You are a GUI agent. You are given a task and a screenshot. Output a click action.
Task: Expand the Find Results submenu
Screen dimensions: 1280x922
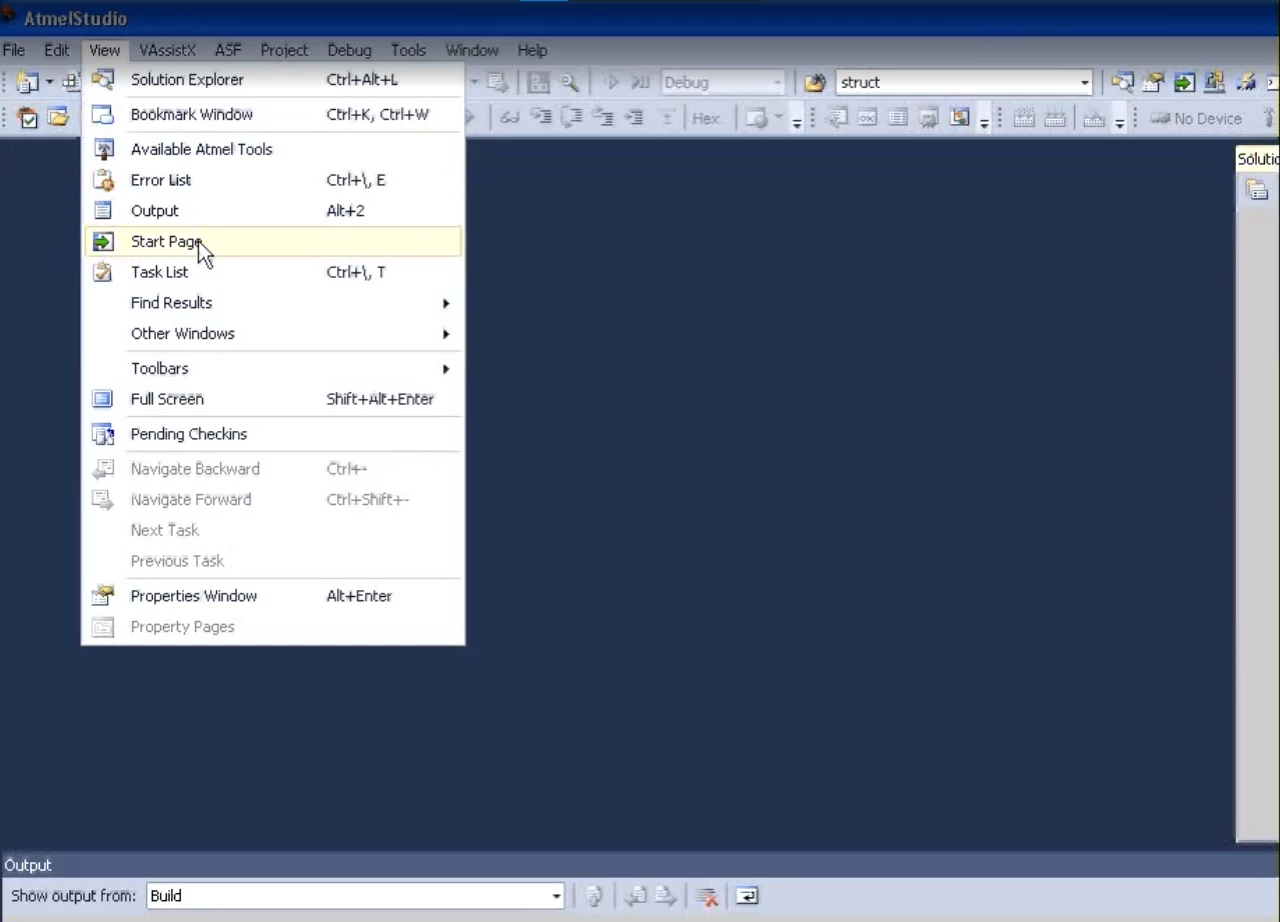(x=272, y=303)
